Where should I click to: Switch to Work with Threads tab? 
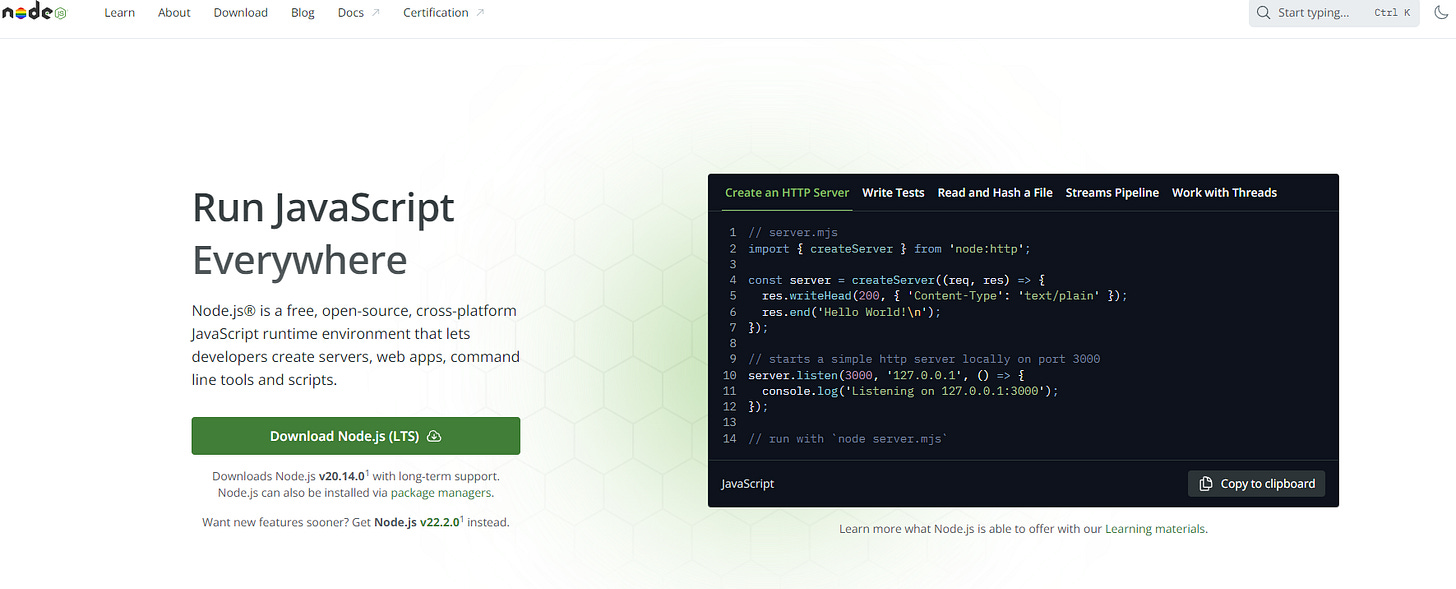click(x=1224, y=193)
